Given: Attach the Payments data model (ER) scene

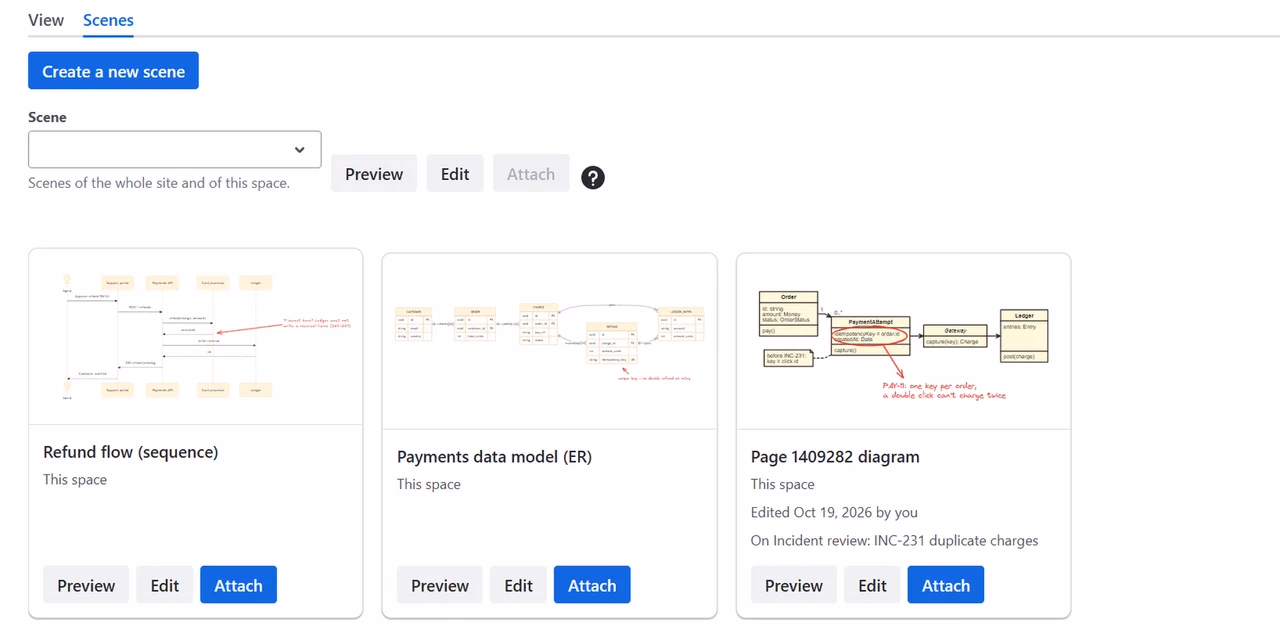Looking at the screenshot, I should click(x=592, y=585).
